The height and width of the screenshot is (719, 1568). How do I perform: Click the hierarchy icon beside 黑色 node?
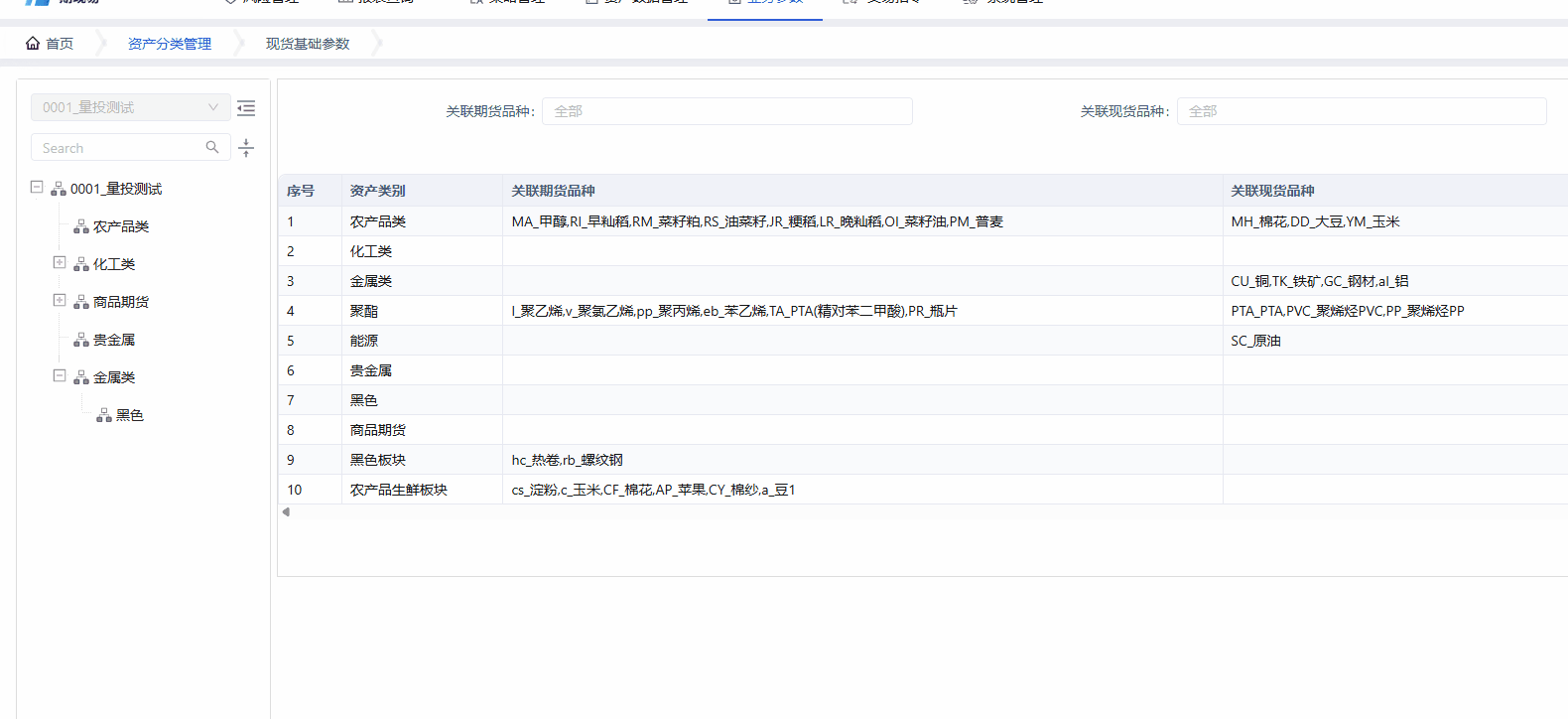coord(104,416)
